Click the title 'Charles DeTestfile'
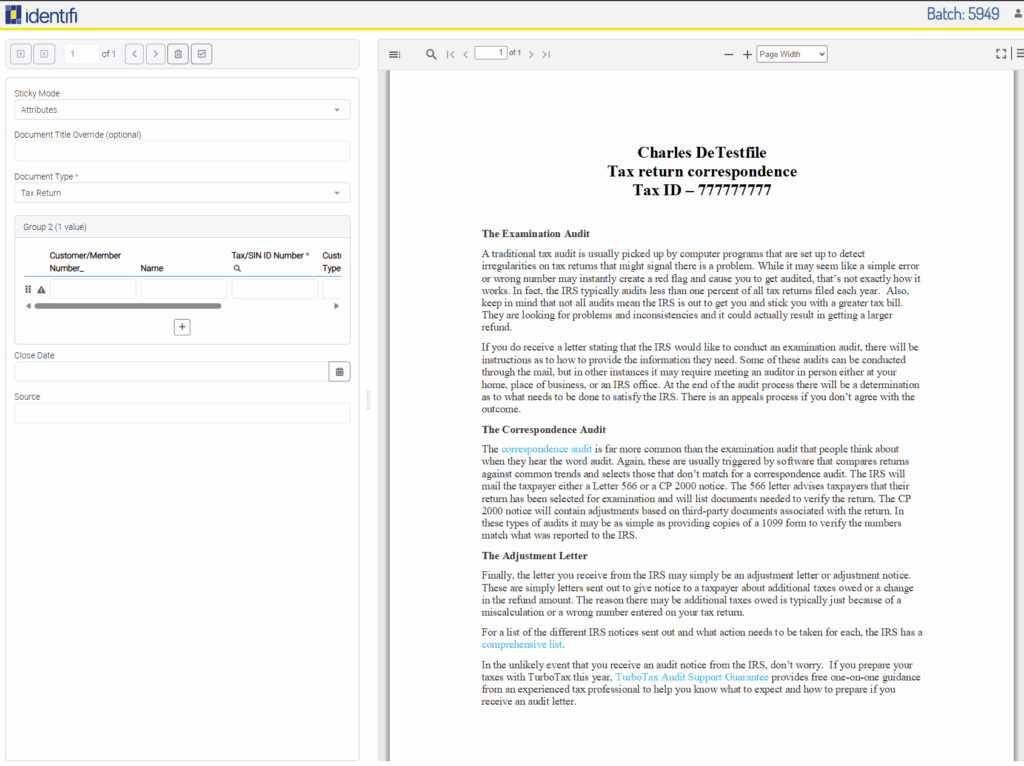1024x766 pixels. (702, 152)
